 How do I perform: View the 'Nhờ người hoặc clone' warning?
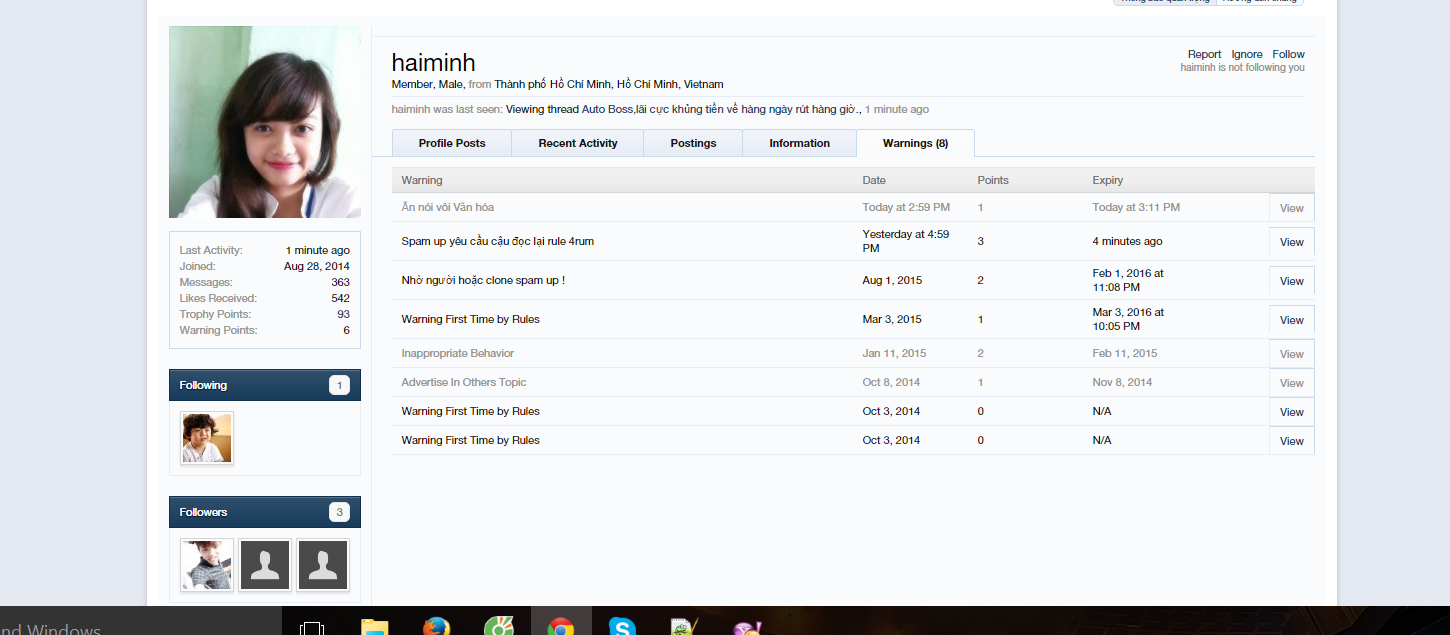(x=1291, y=281)
